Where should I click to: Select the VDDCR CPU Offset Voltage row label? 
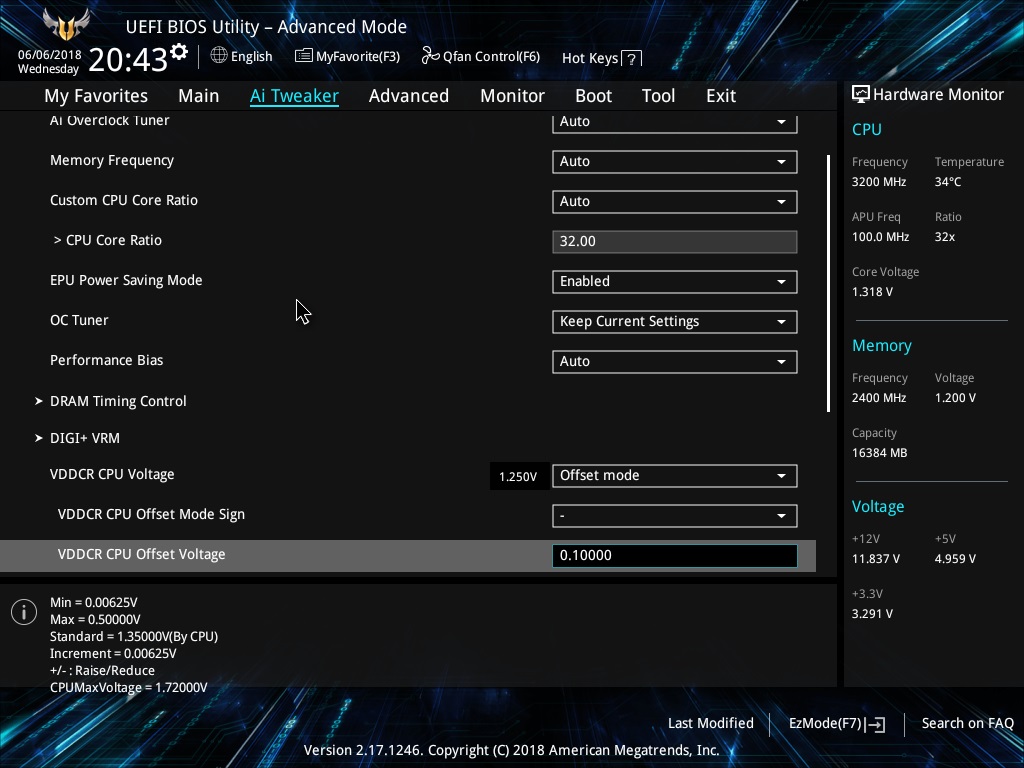click(142, 554)
